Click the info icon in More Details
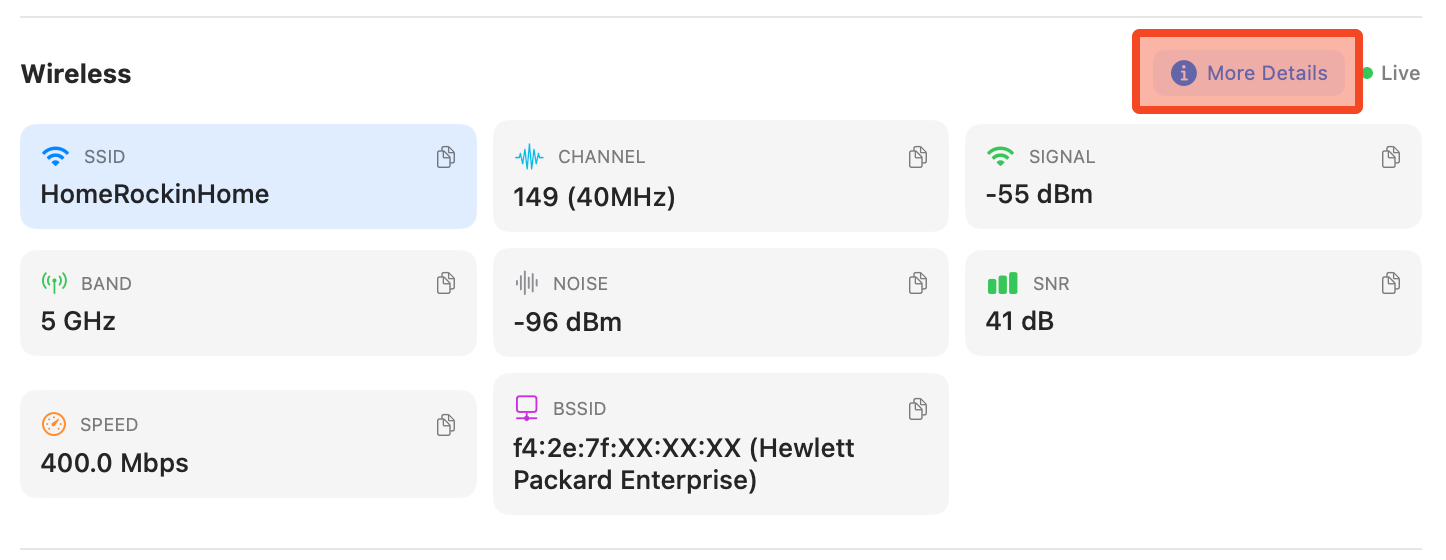This screenshot has height=560, width=1446. [x=1184, y=73]
